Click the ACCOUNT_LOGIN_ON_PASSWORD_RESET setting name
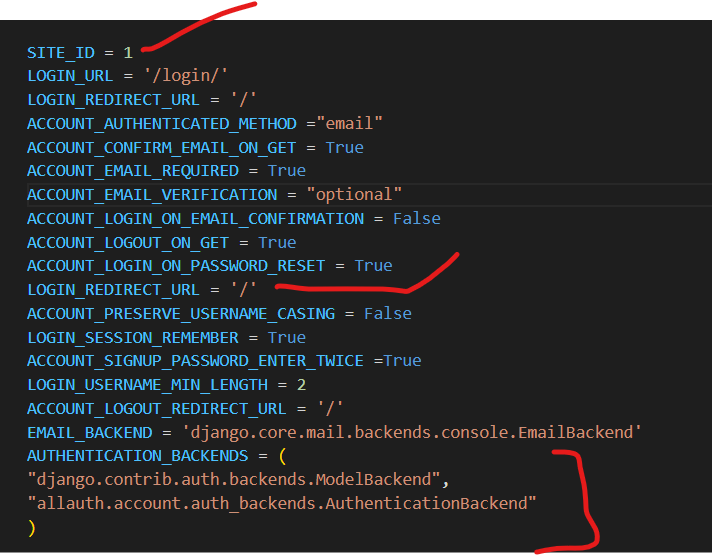This screenshot has height=555, width=712. point(176,266)
